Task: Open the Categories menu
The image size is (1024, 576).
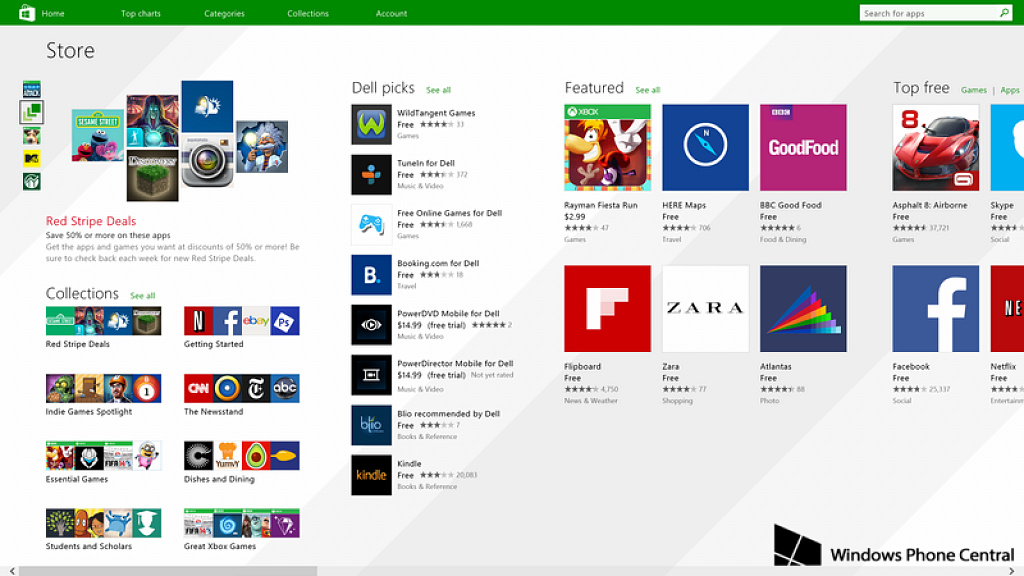Action: click(x=224, y=13)
